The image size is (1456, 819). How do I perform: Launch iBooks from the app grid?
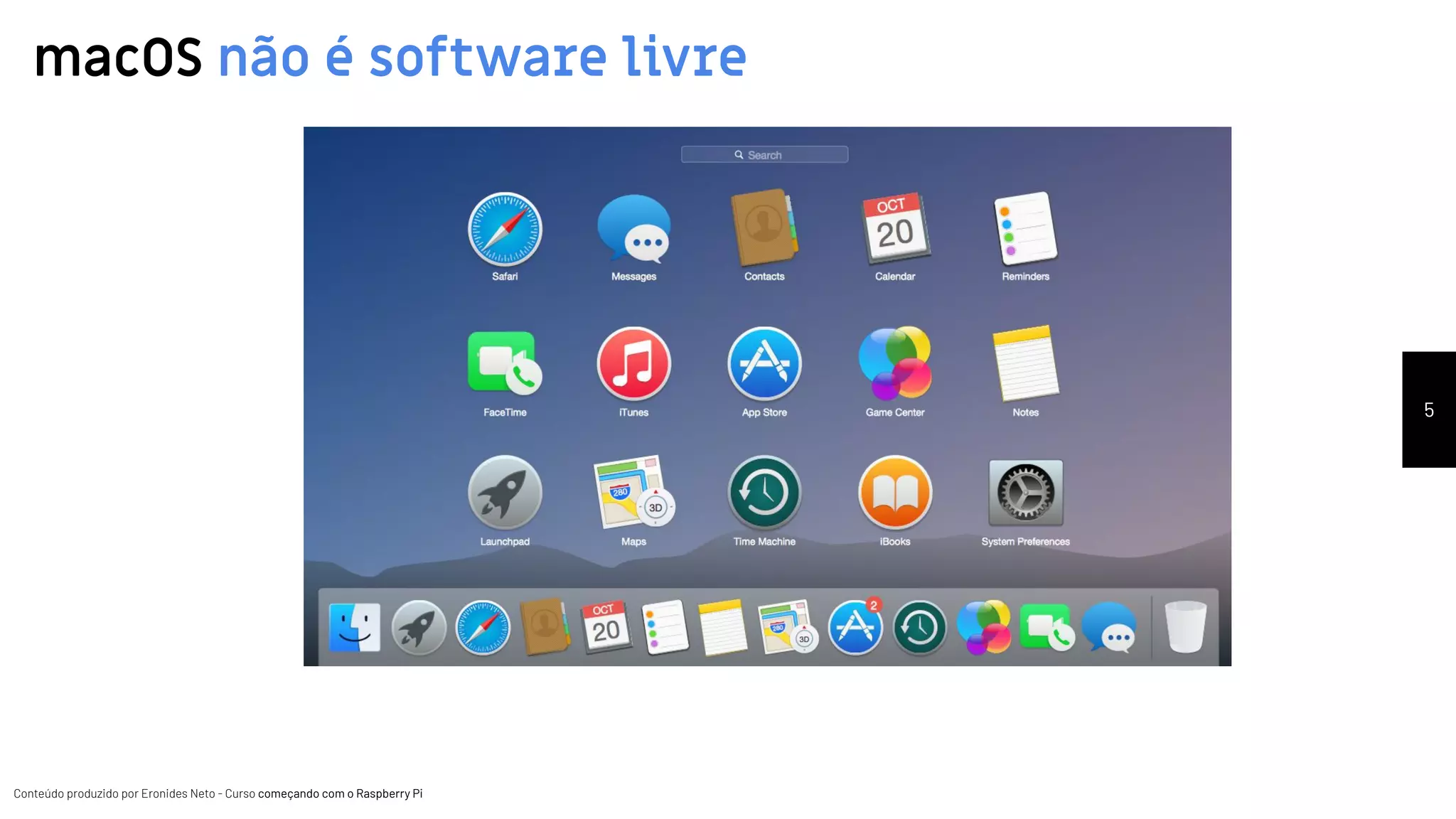[x=895, y=493]
